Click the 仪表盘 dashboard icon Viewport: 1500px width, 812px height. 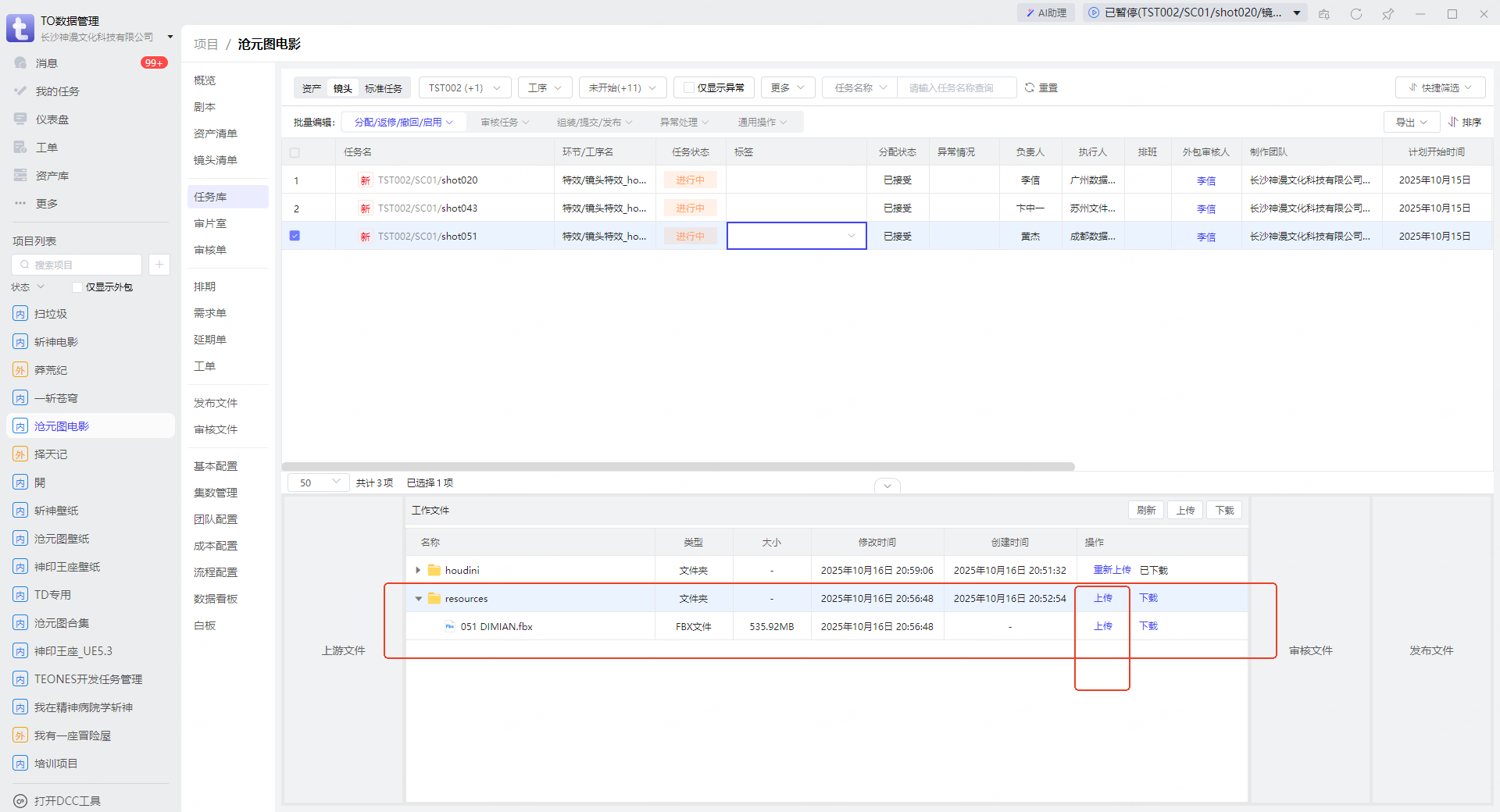pos(21,119)
